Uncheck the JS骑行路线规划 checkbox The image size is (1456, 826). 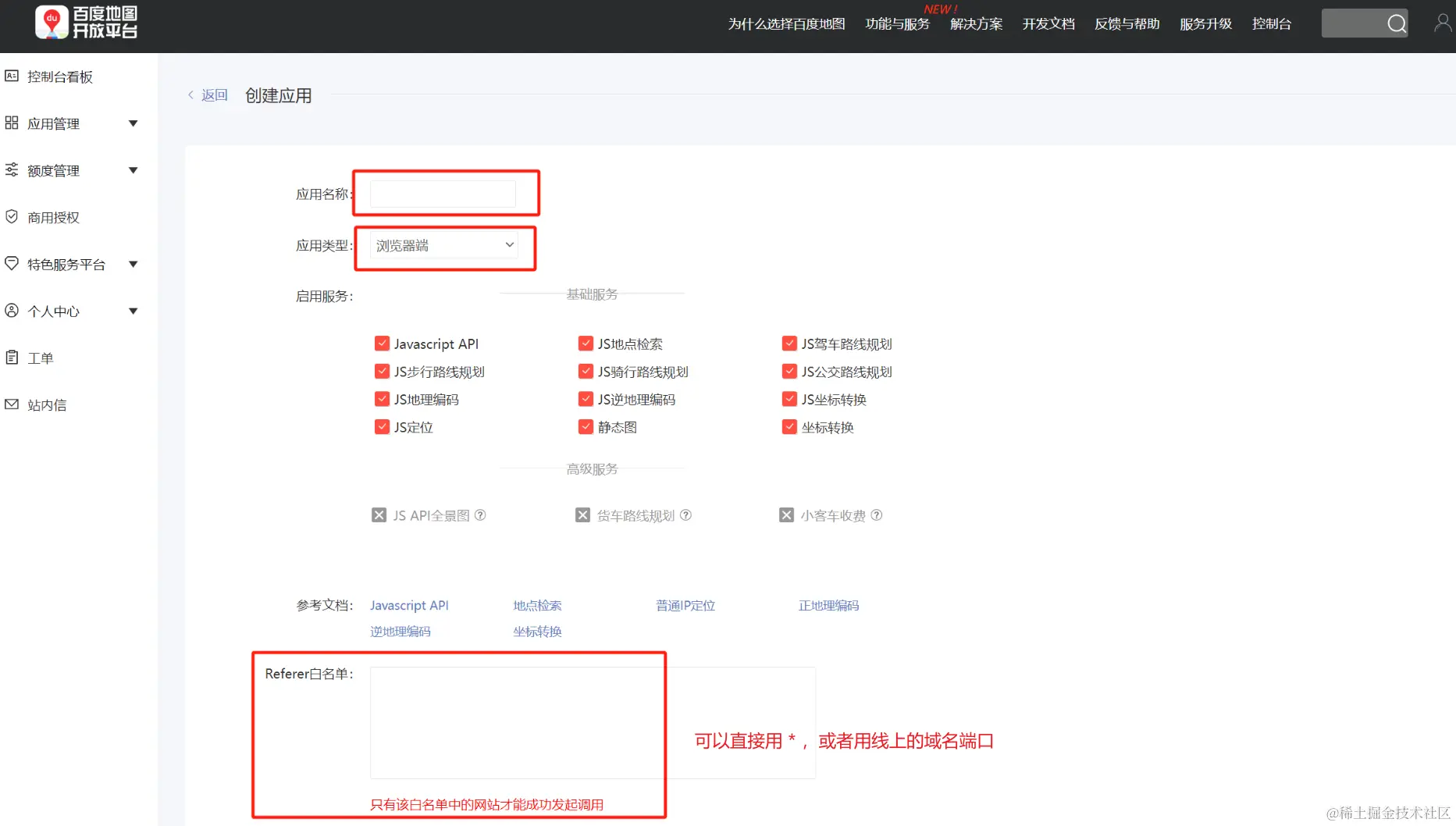pyautogui.click(x=586, y=372)
